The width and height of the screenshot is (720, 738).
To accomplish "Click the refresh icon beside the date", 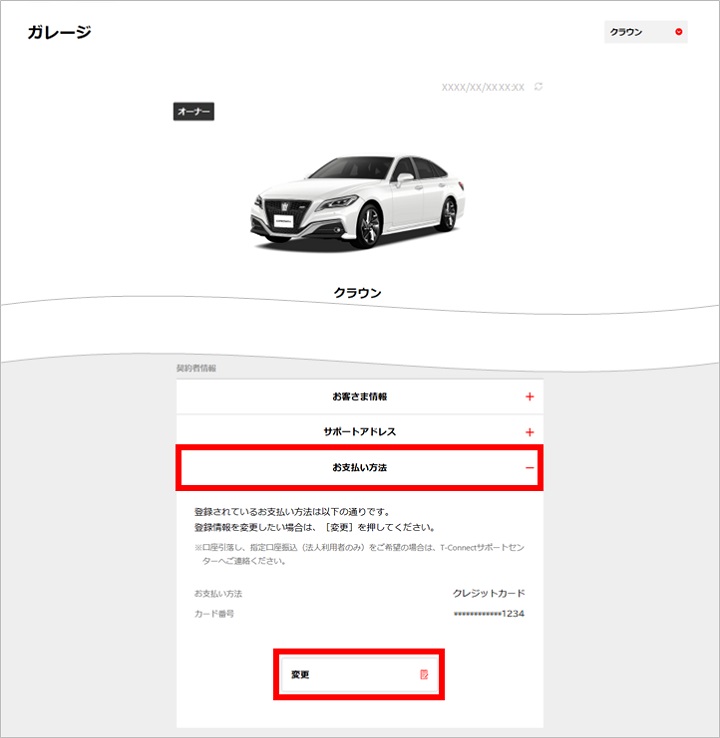I will [538, 87].
